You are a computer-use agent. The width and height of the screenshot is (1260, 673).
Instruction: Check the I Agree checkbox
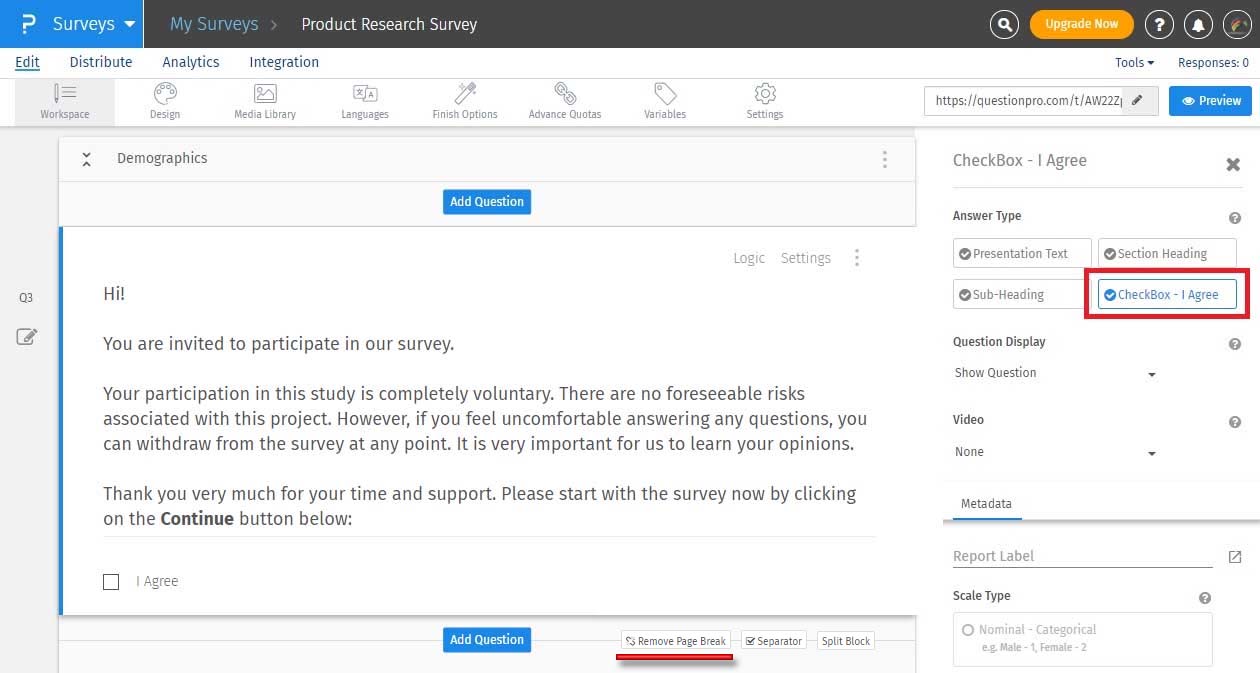click(111, 581)
